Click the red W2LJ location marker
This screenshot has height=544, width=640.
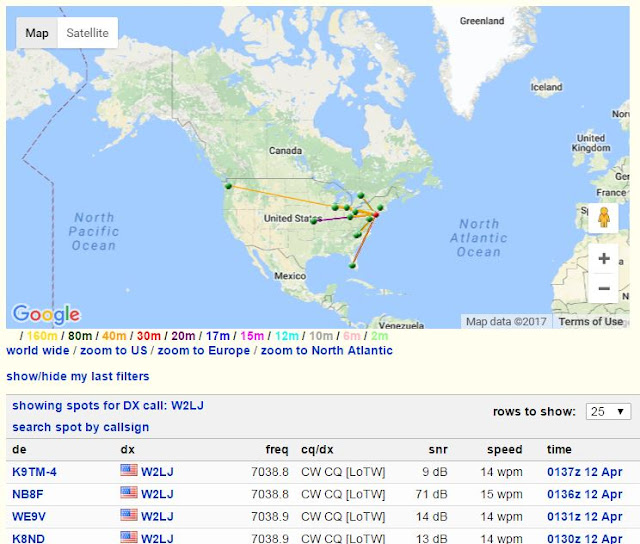click(x=376, y=214)
